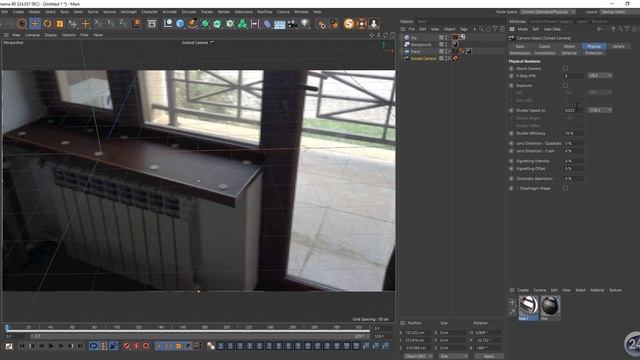This screenshot has height=360, width=640.
Task: Open material manager Create menu
Action: pyautogui.click(x=523, y=290)
